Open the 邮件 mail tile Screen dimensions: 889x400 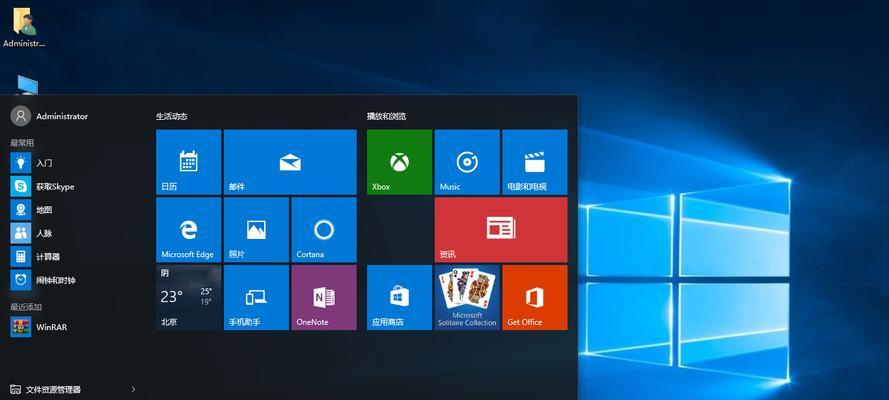tap(290, 162)
